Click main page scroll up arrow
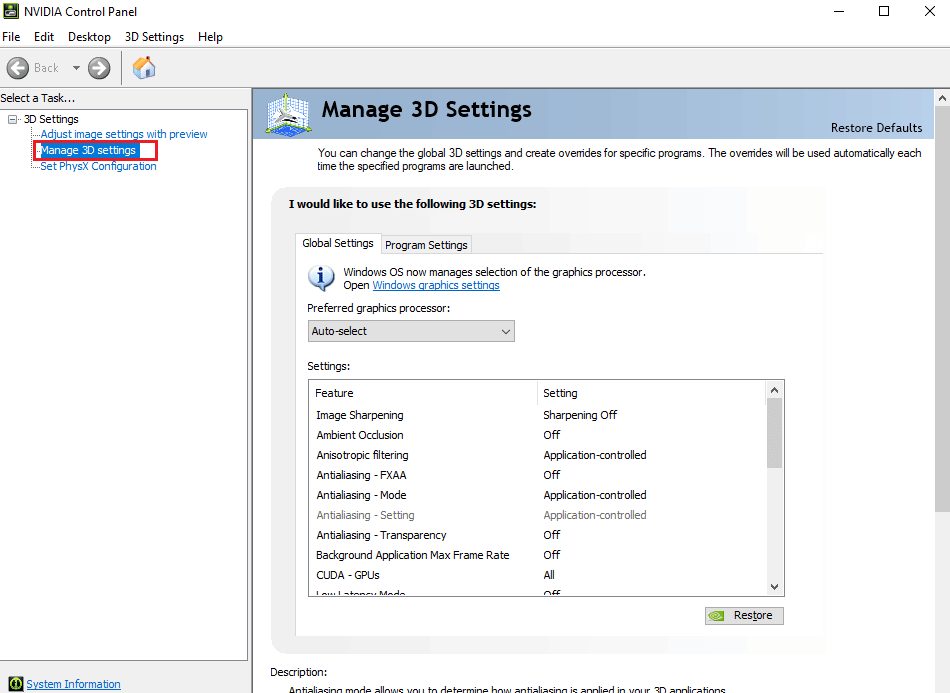This screenshot has width=950, height=693. point(942,98)
